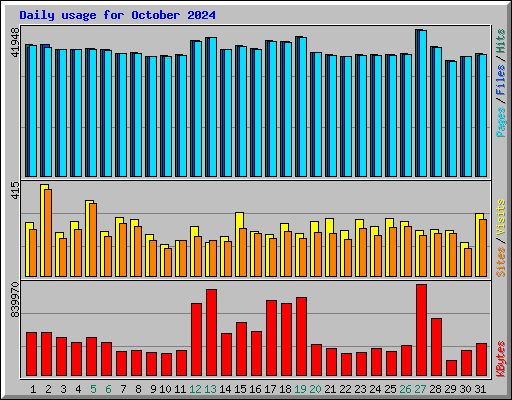Click day label 23 on x-axis
The height and width of the screenshot is (400, 512).
tap(360, 389)
